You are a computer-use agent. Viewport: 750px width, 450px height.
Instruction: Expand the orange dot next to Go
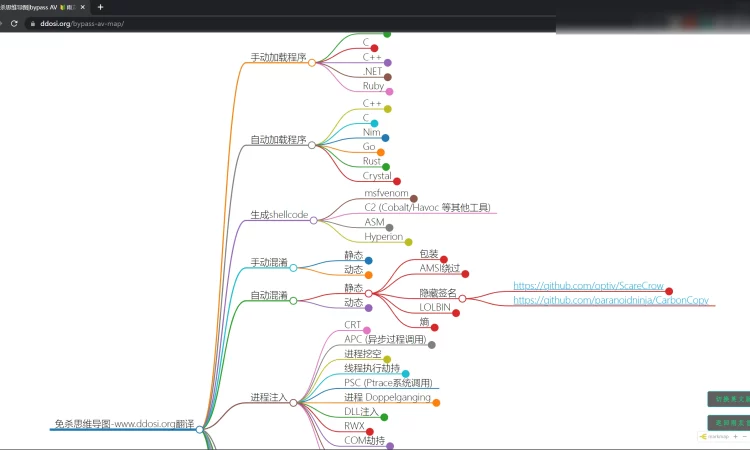(381, 153)
